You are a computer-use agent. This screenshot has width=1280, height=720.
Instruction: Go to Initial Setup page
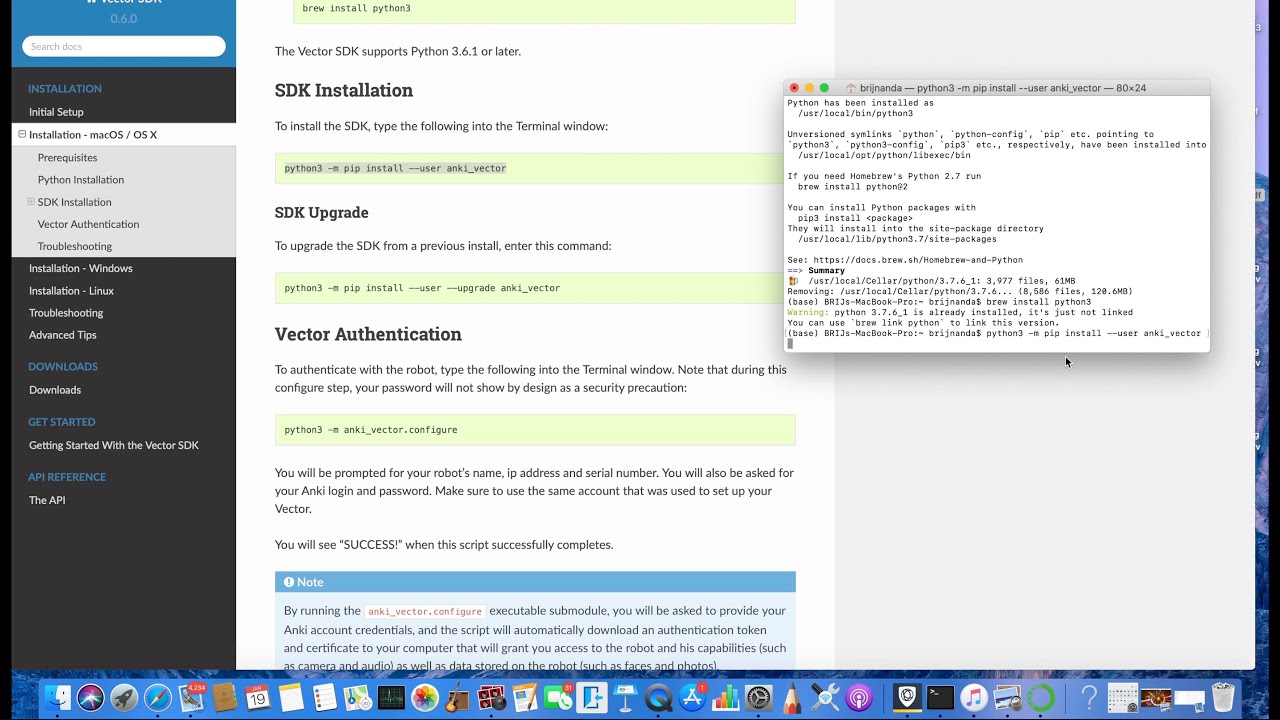click(56, 112)
